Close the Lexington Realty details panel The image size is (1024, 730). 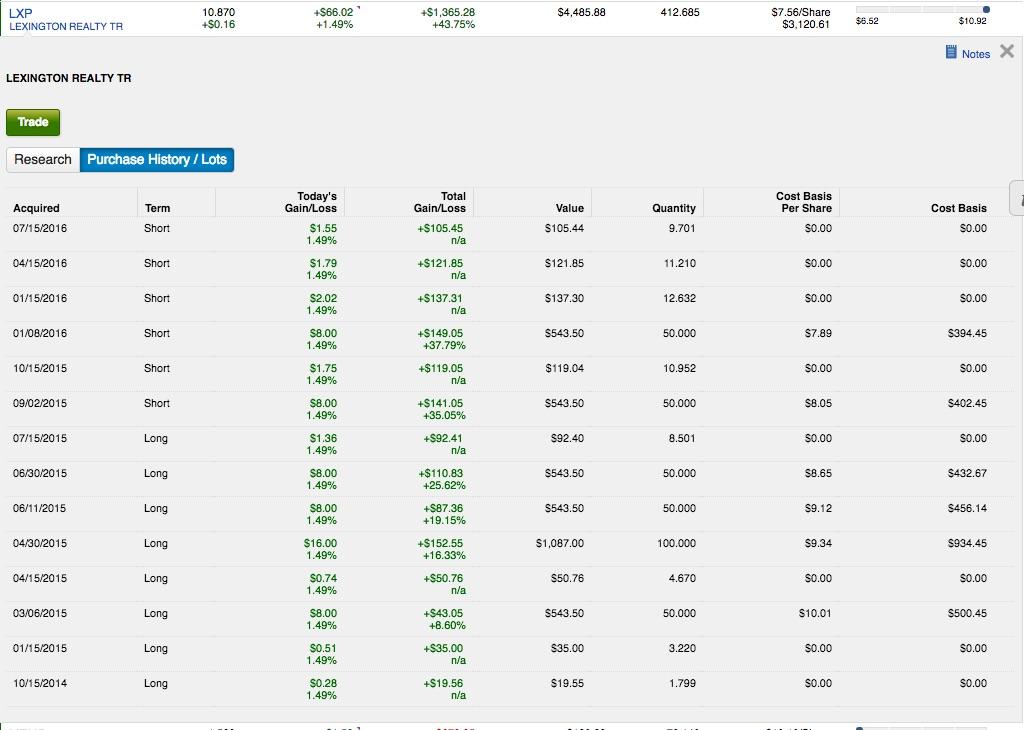(x=1007, y=52)
